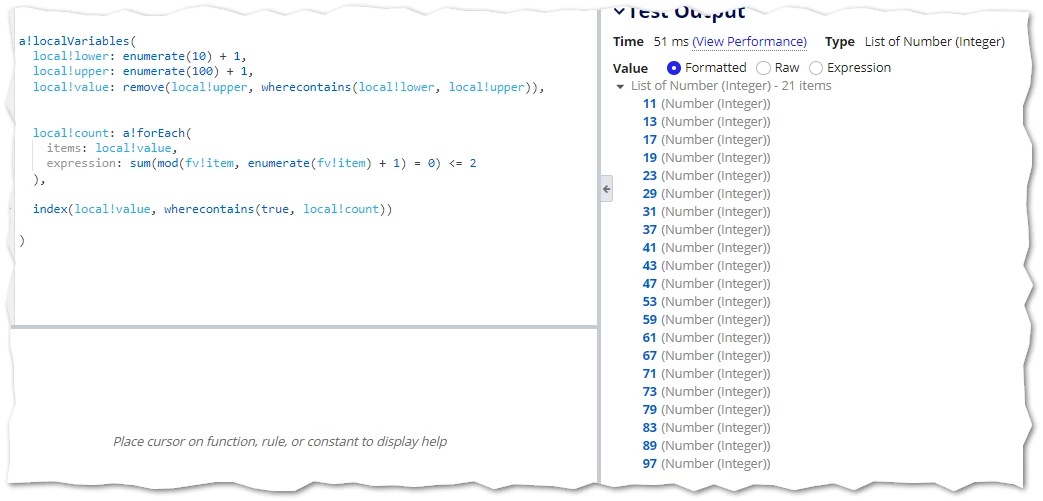Click the List of Number (Integer) type label
Image resolution: width=1043 pixels, height=501 pixels.
[x=935, y=42]
